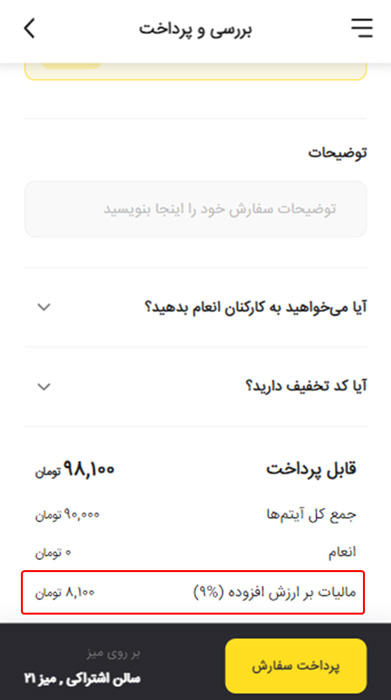Click the 'توضیحات' section heading
Image resolution: width=391 pixels, height=700 pixels.
coord(337,153)
